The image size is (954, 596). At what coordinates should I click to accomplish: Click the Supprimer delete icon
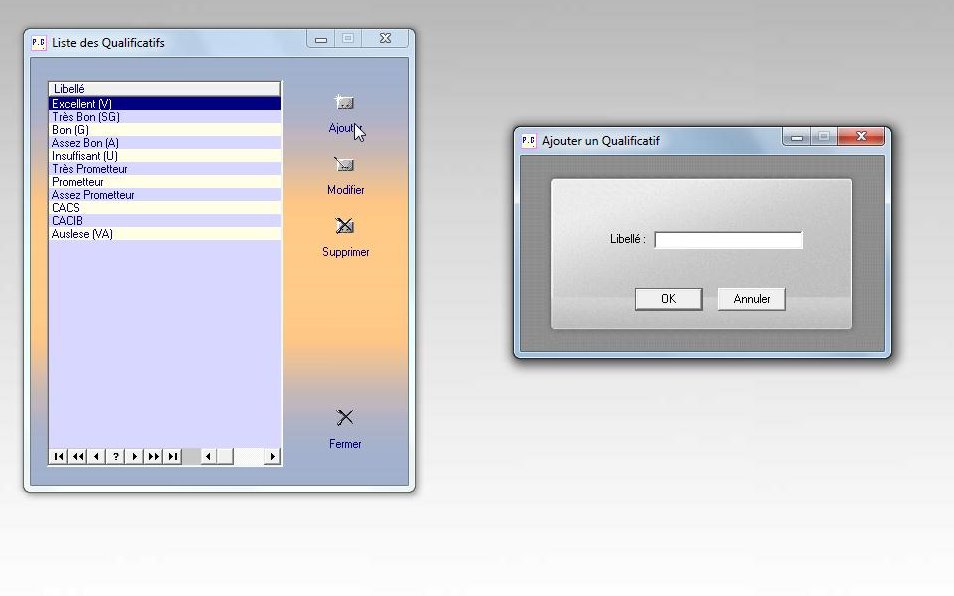pyautogui.click(x=345, y=226)
